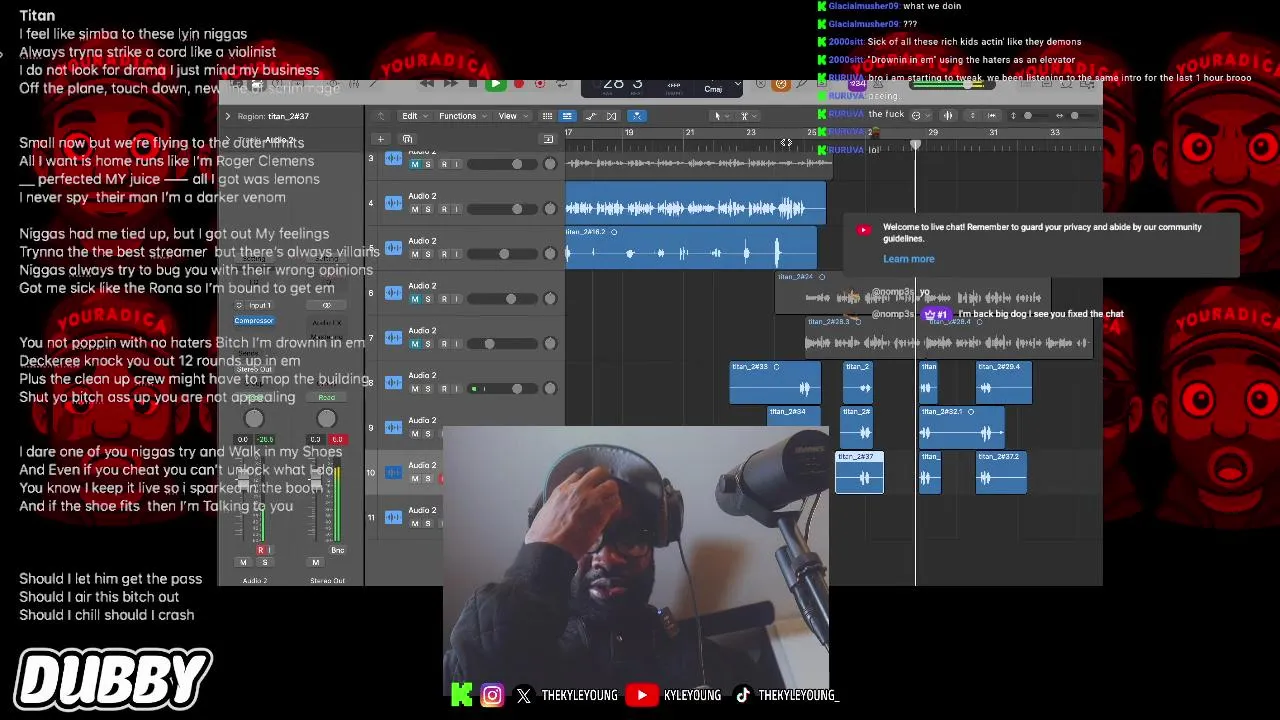Toggle input monitoring on track 4
Viewport: 1280px width, 720px height.
click(x=456, y=209)
